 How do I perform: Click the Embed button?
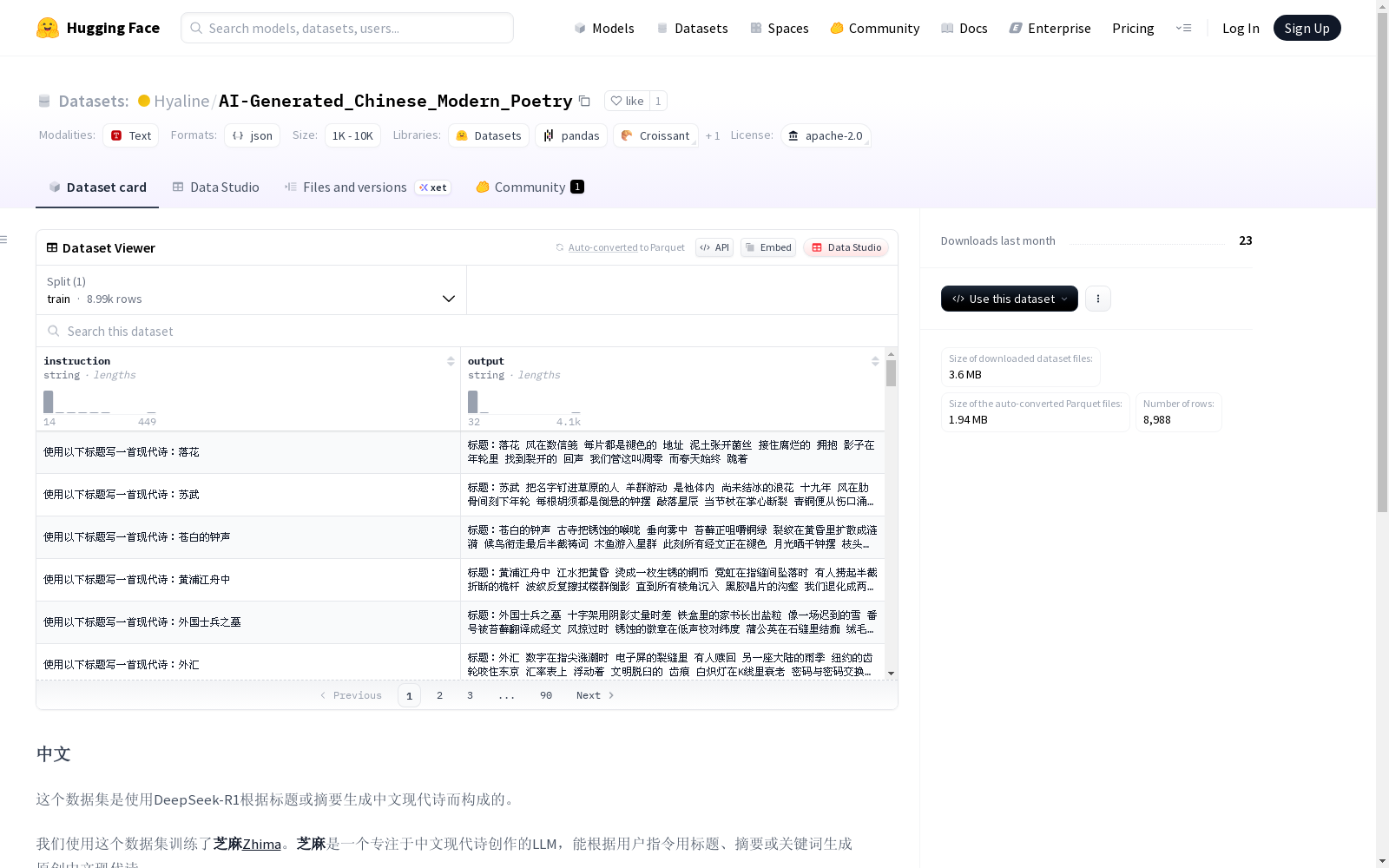768,247
